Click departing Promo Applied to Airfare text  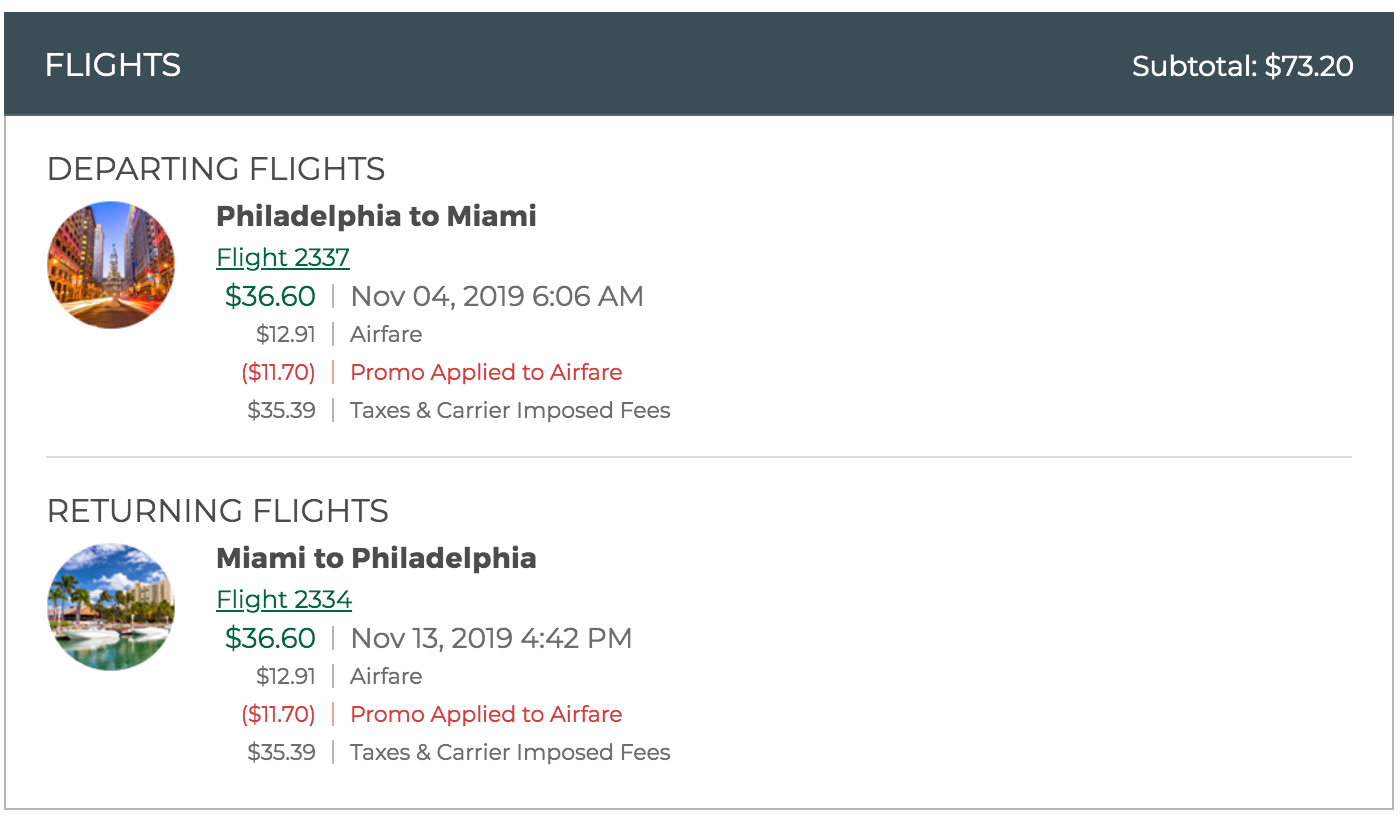[486, 372]
